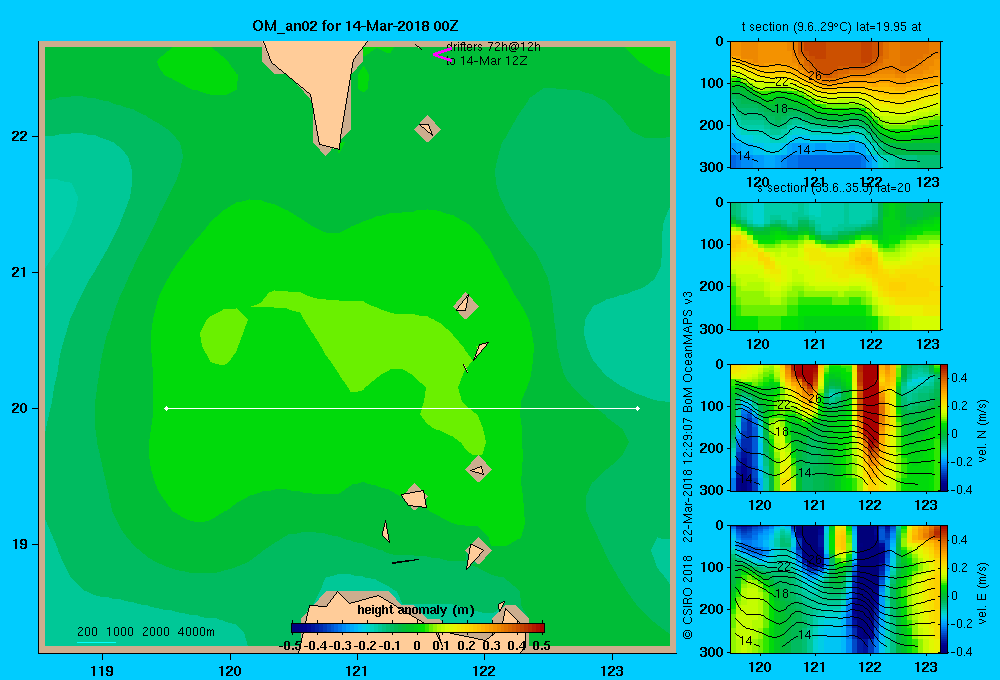Viewport: 1000px width, 680px height.
Task: Click the "0.5" tick on the height anomaly scale
Action: [541, 646]
